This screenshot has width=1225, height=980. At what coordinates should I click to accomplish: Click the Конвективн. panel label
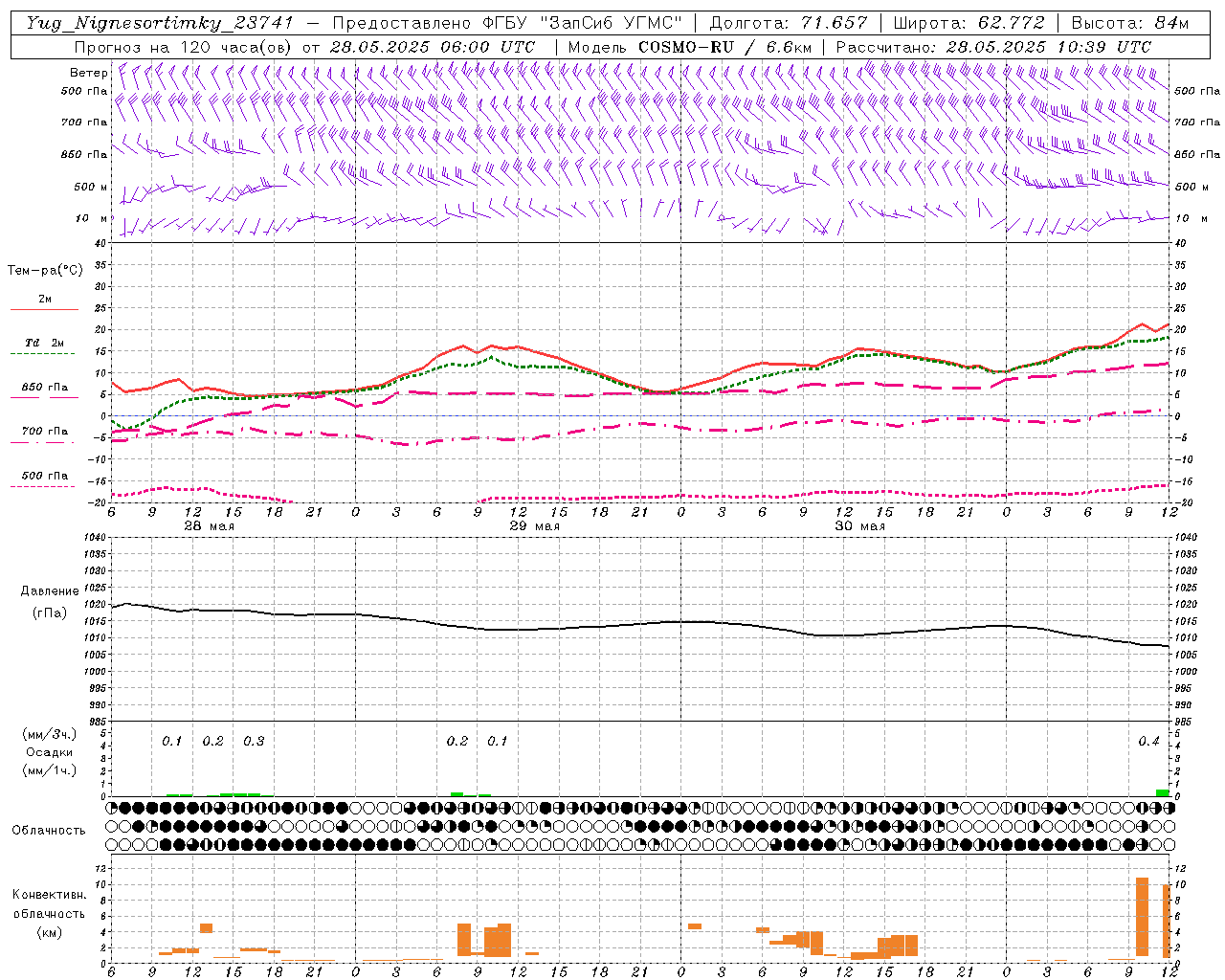(x=50, y=895)
